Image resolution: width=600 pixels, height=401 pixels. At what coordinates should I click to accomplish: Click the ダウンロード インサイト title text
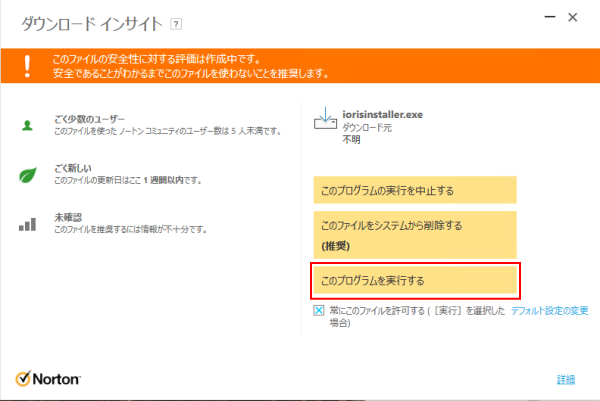[92, 24]
